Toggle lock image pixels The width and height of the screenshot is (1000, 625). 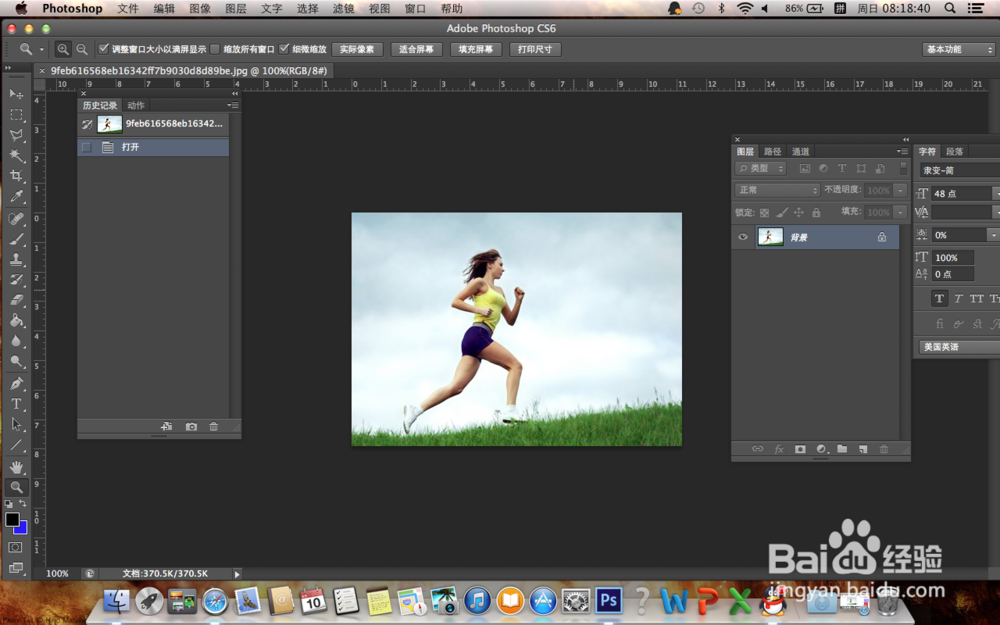[x=782, y=212]
